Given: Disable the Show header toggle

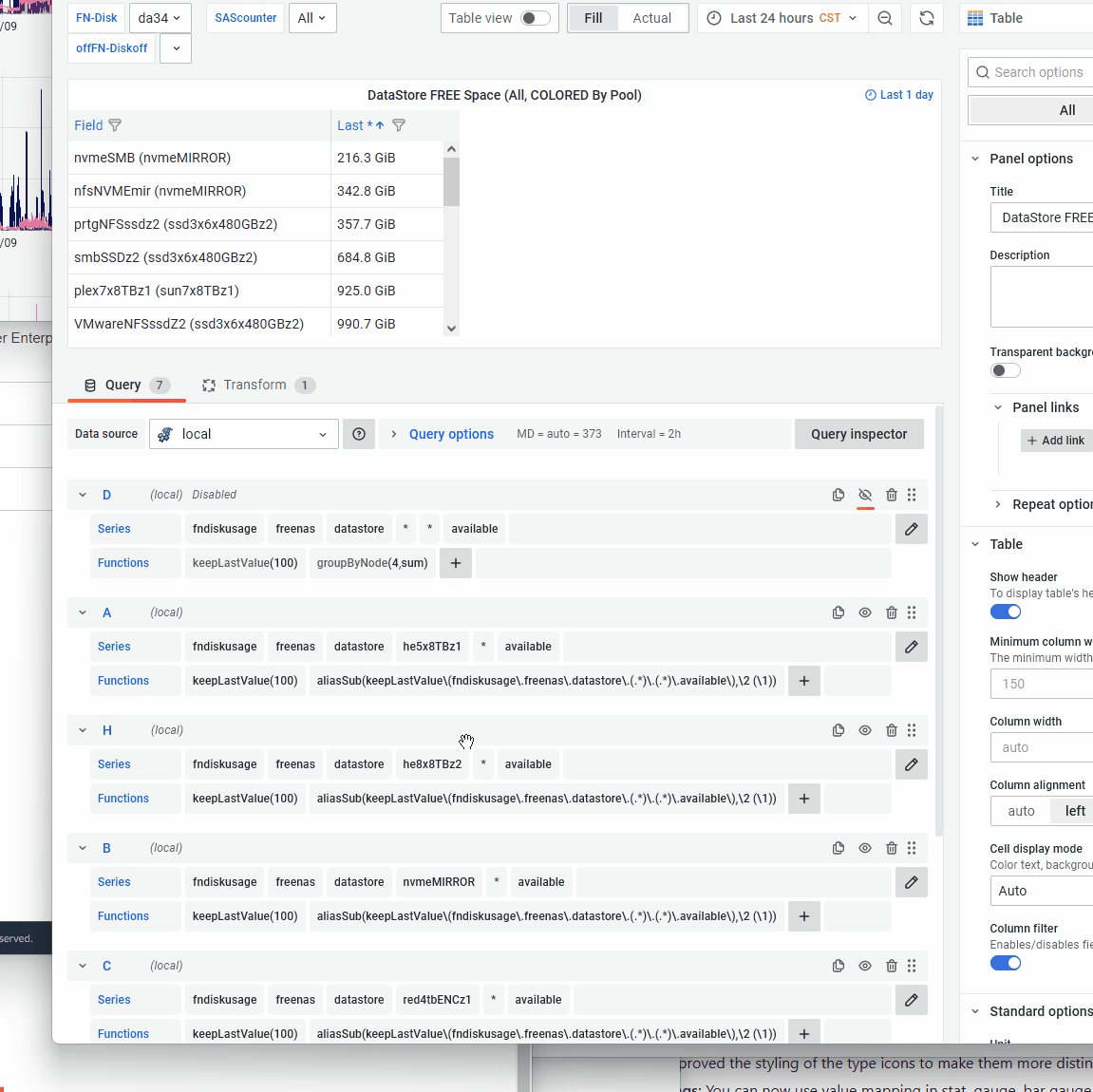Looking at the screenshot, I should (1006, 612).
